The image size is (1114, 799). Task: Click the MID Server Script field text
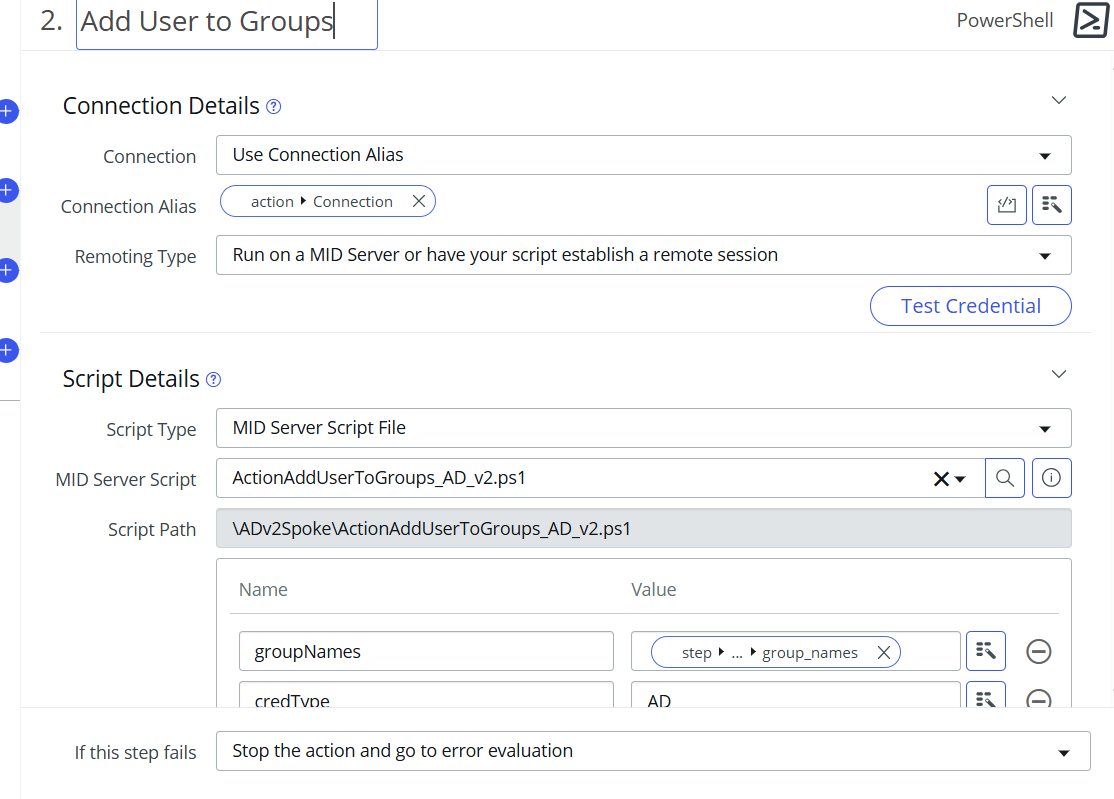379,478
